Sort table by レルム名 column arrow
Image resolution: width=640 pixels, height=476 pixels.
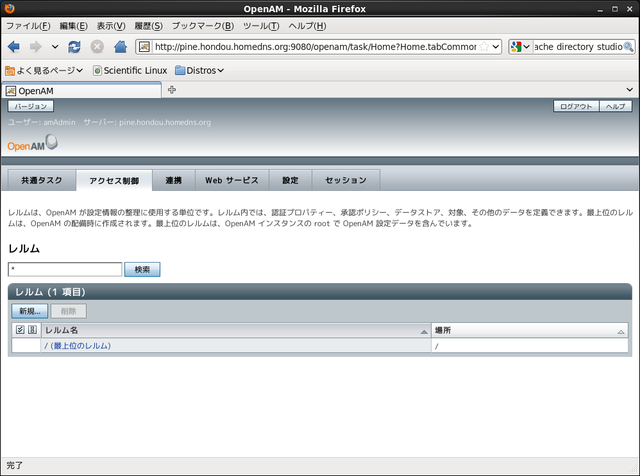coord(424,331)
